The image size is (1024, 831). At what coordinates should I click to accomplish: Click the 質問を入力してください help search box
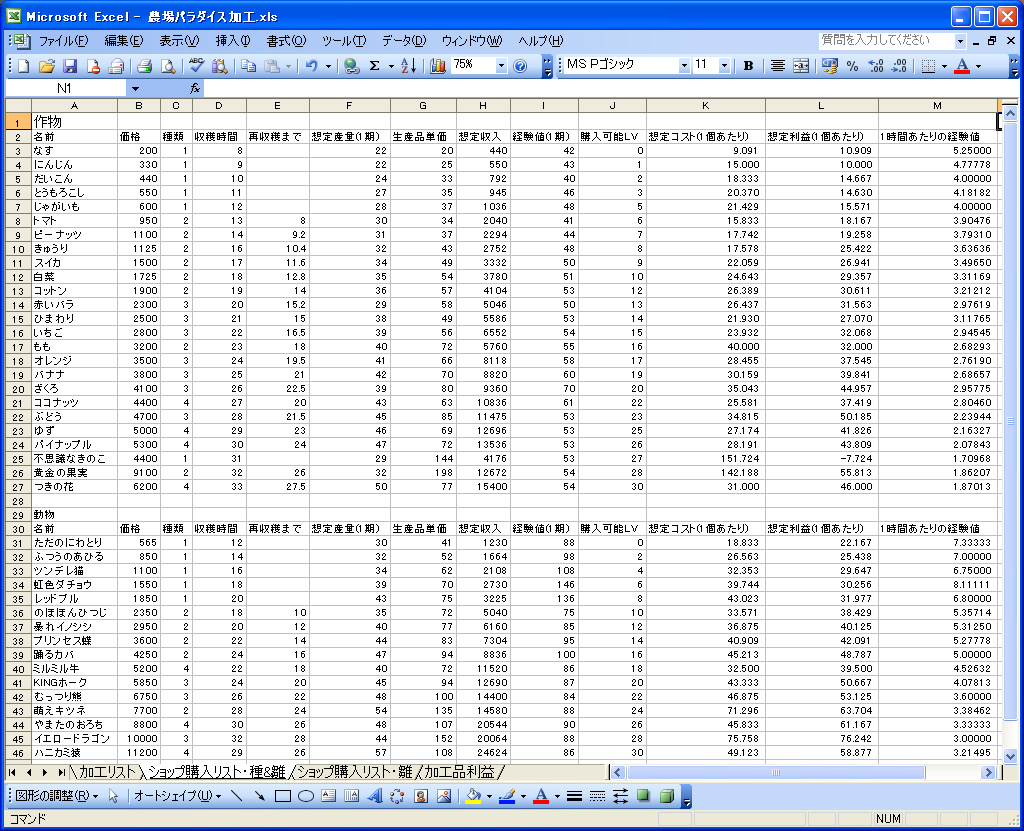pos(885,41)
